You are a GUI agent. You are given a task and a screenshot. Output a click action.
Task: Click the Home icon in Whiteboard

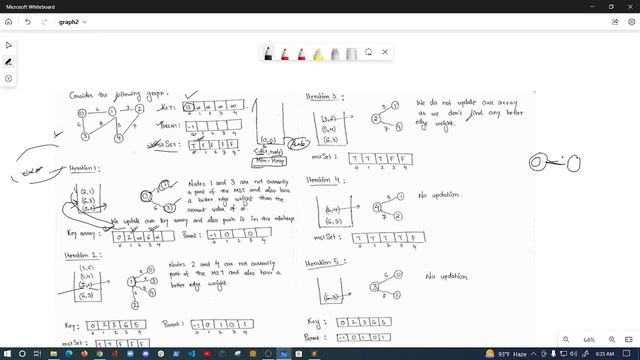point(9,22)
